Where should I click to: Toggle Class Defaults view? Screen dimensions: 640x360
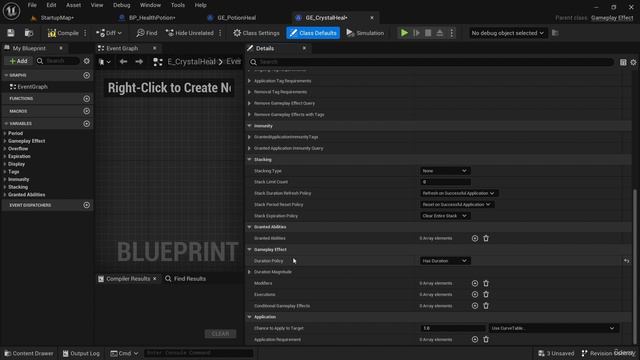click(x=313, y=33)
